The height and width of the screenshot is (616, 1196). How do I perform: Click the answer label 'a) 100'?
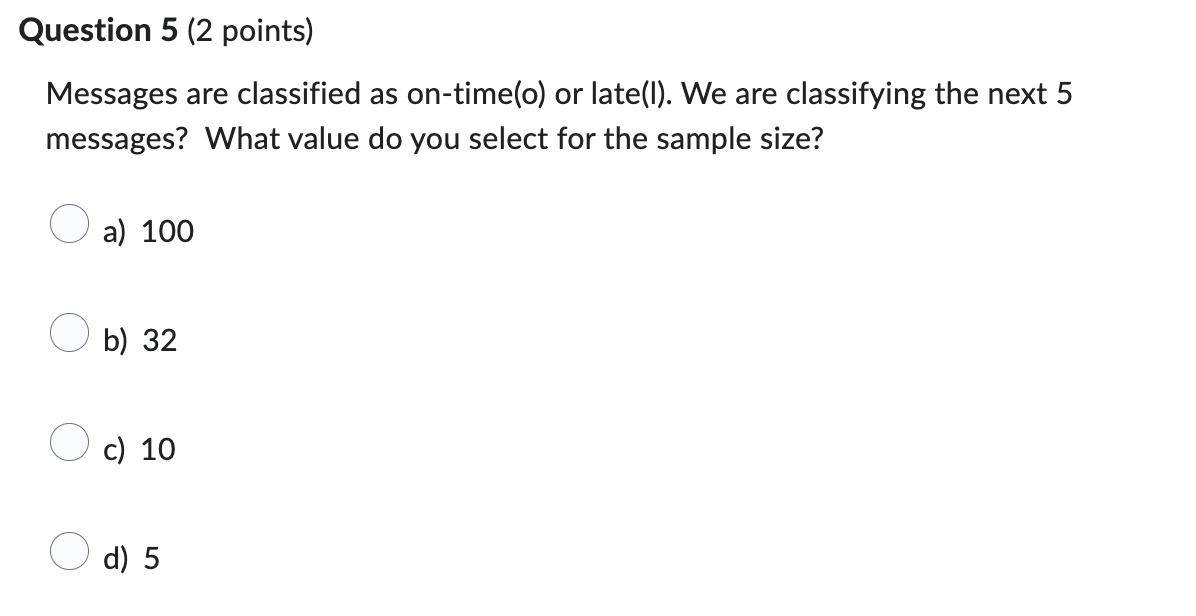148,231
